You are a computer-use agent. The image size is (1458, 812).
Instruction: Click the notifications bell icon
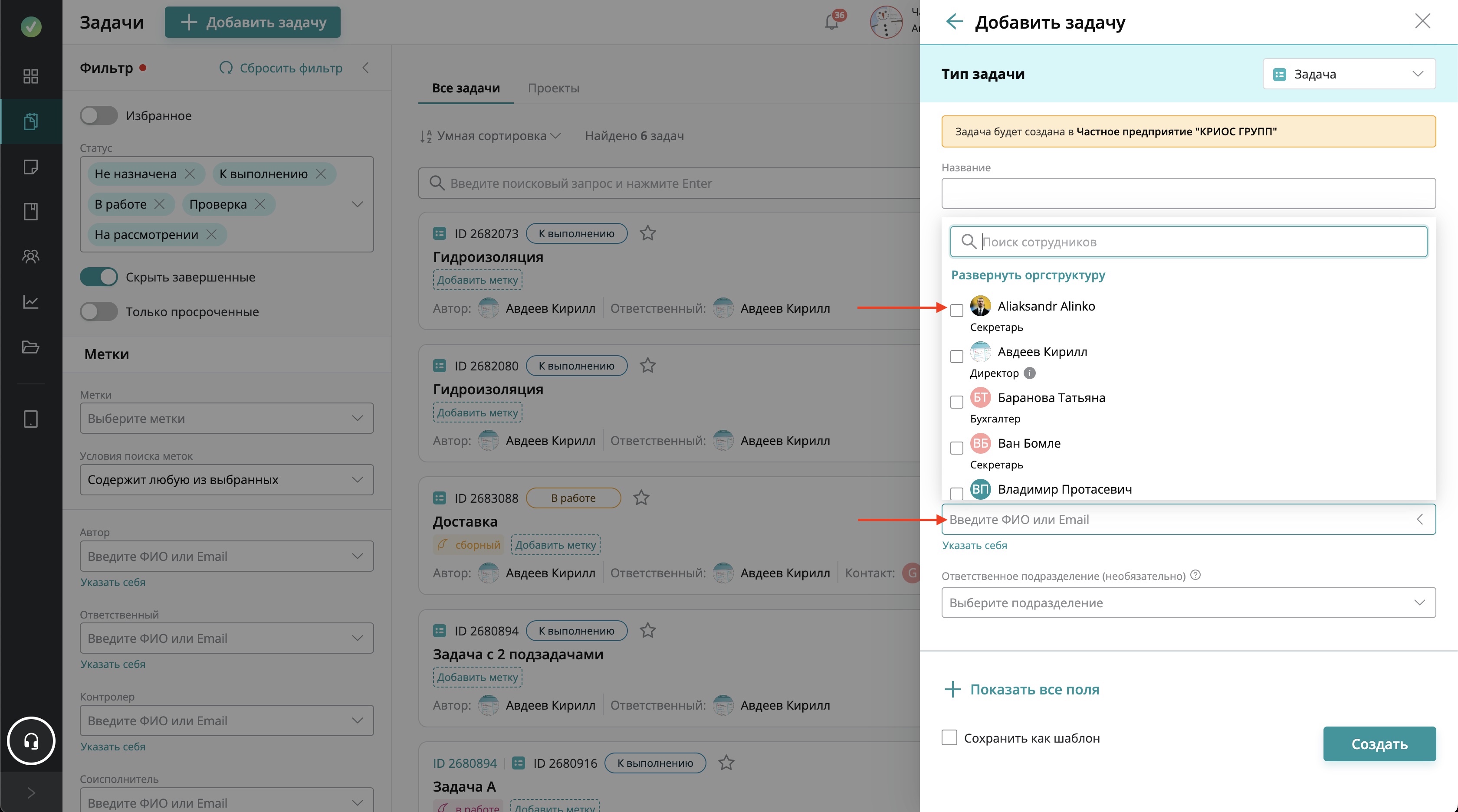[x=831, y=22]
